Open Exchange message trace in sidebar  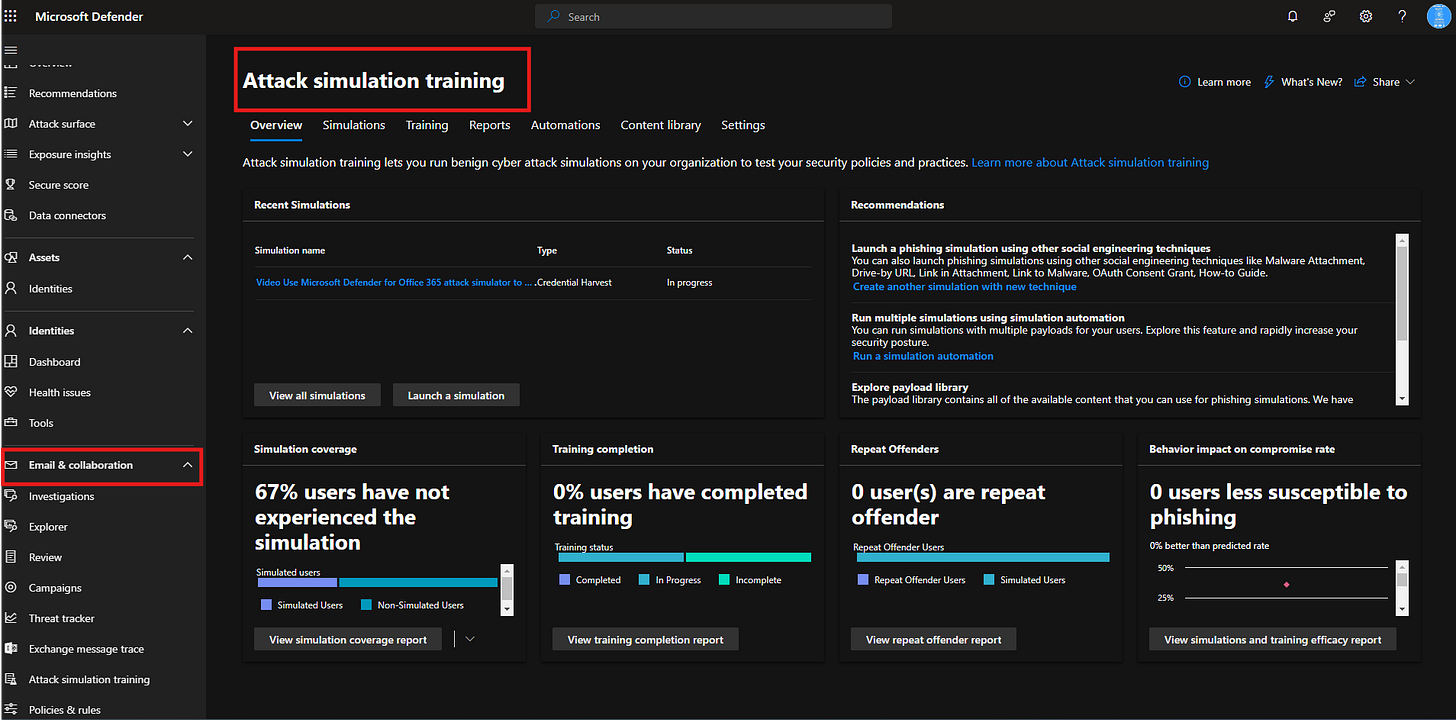point(86,649)
